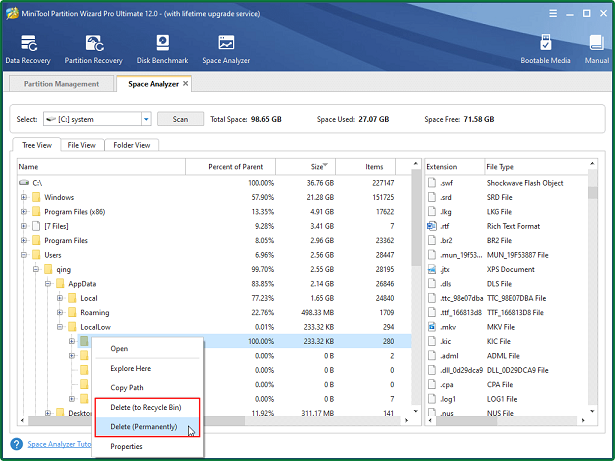Collapse the LocalLow folder node
Screen dimensions: 615x461
coord(60,327)
